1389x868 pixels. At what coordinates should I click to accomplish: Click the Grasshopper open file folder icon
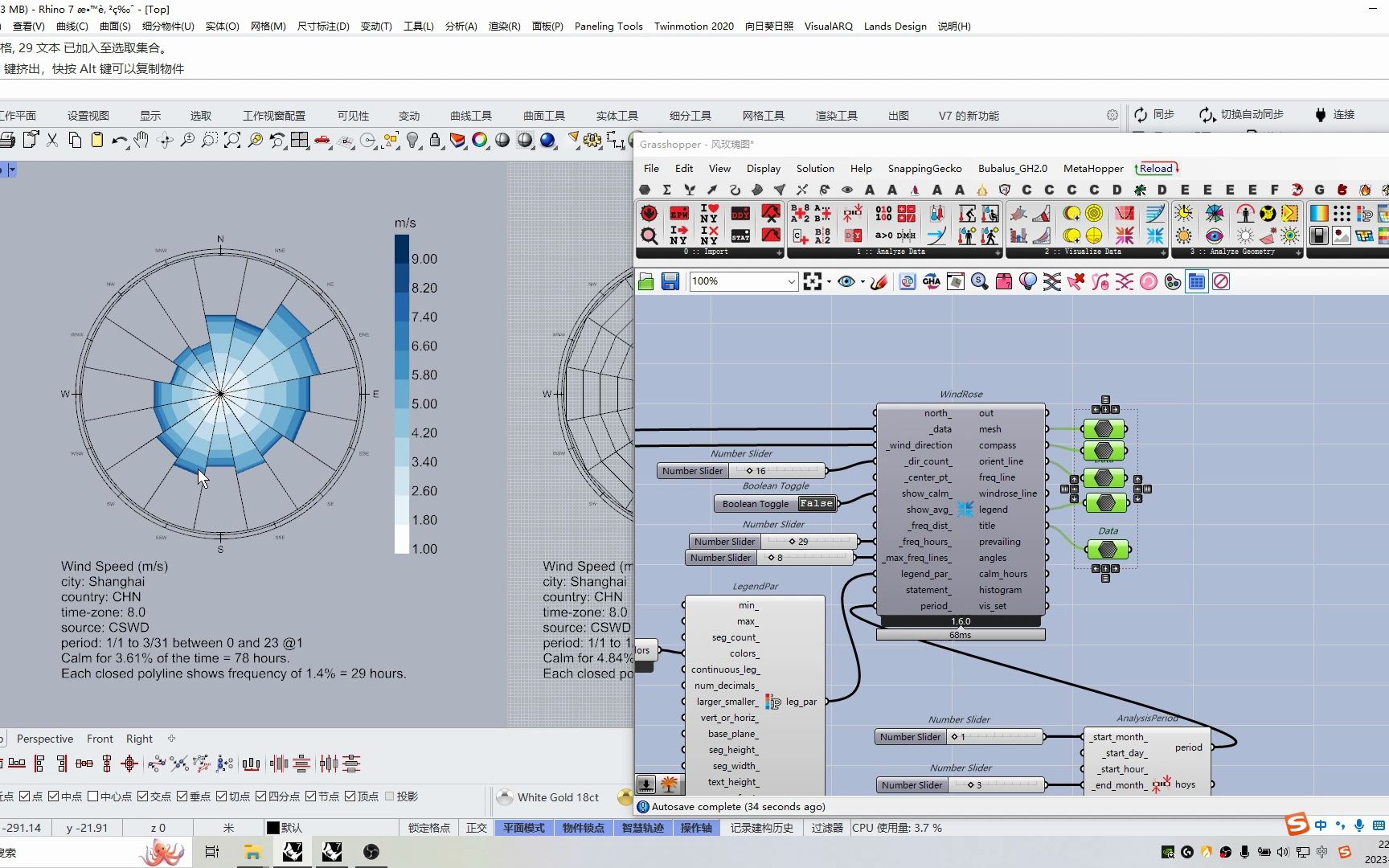click(646, 281)
